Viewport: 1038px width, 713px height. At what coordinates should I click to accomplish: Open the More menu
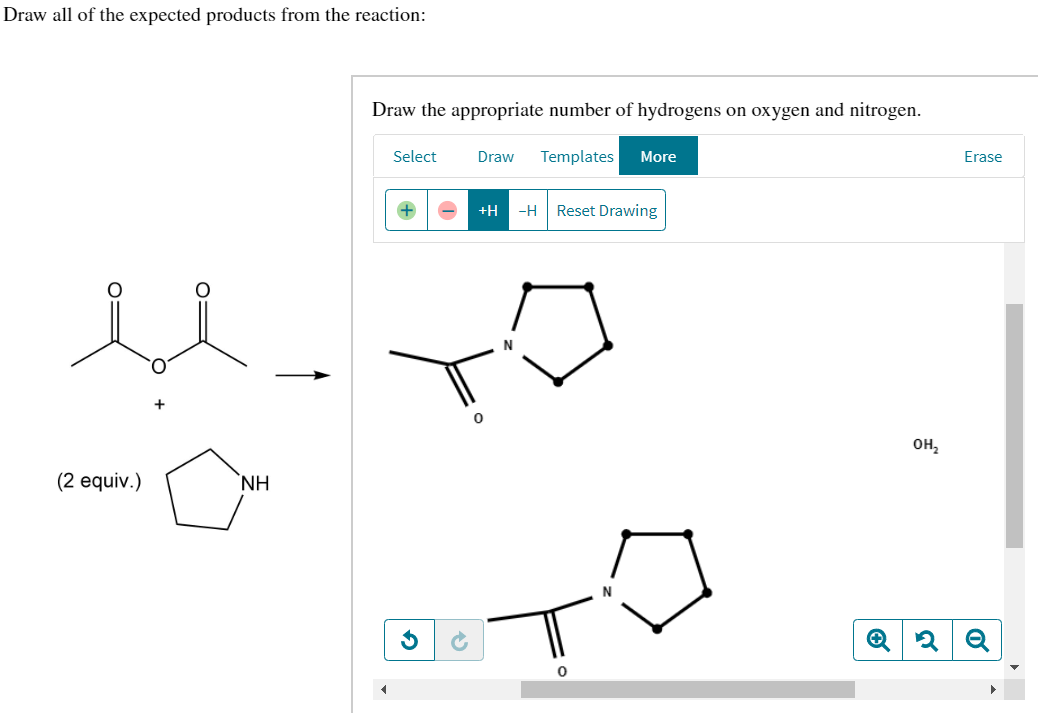tap(658, 156)
